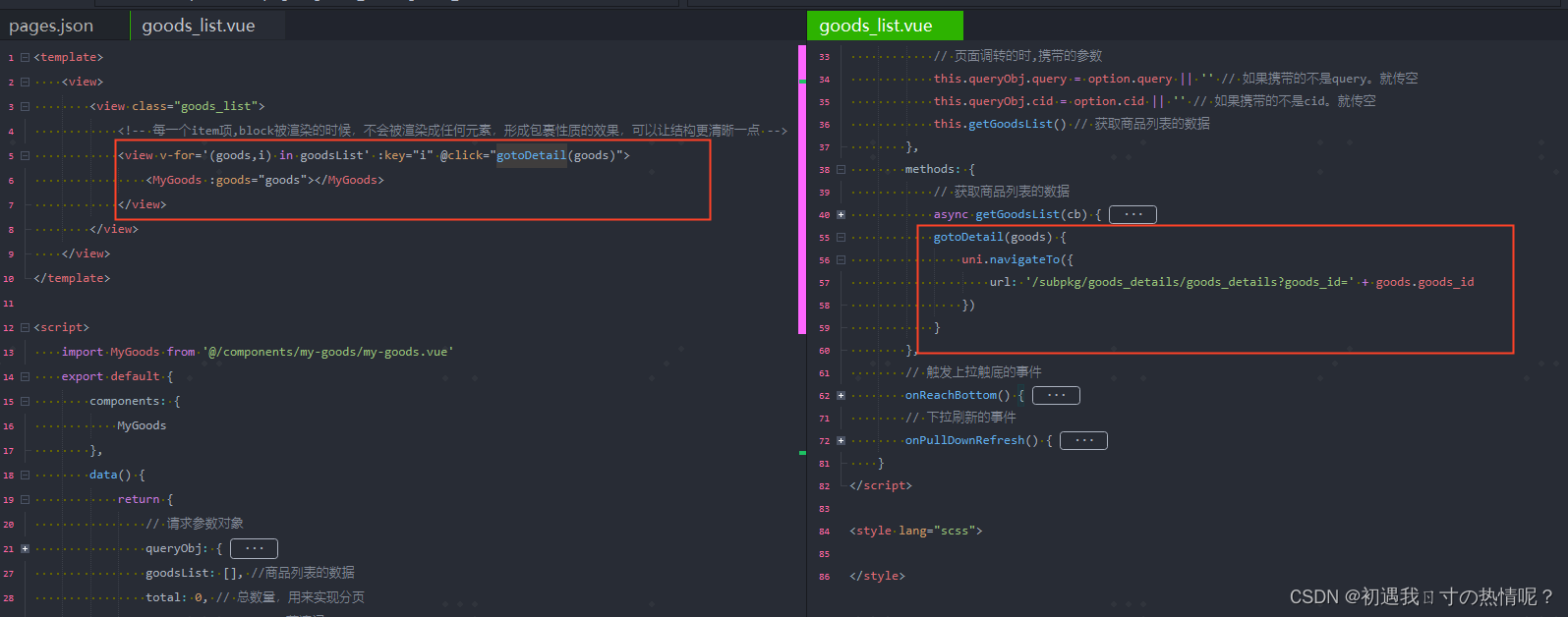The image size is (1568, 617).
Task: Collapse the <view> block at line 2
Action: coord(25,83)
